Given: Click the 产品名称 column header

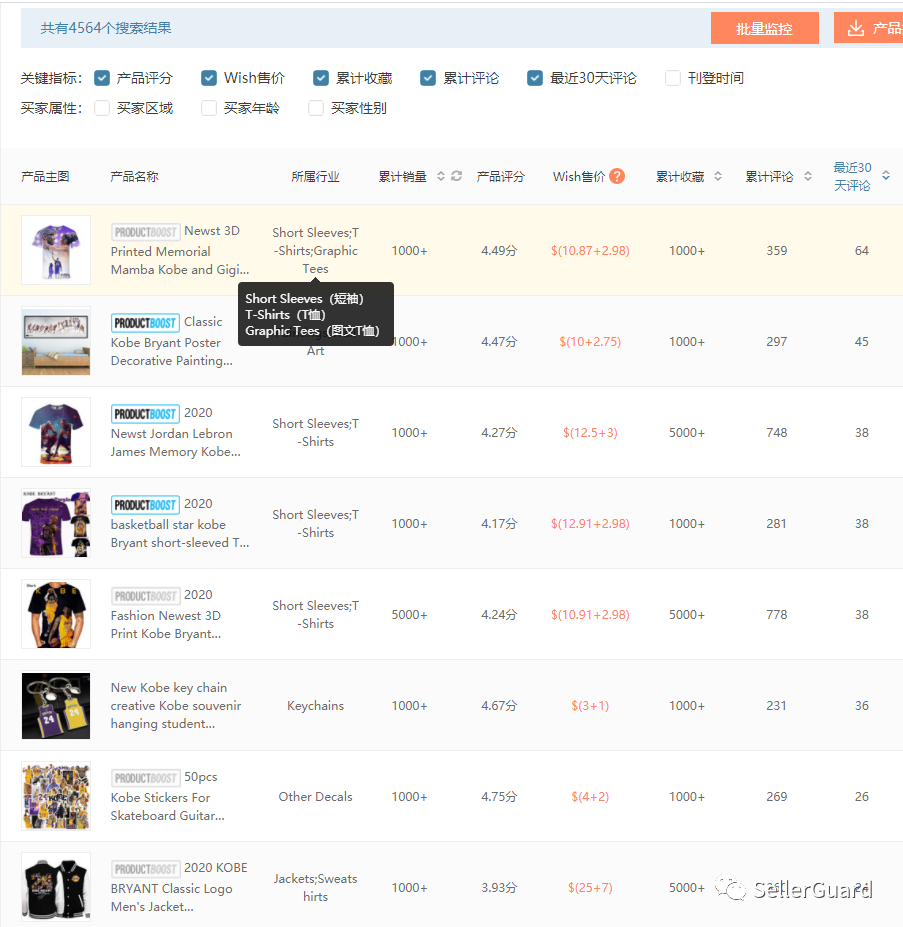Looking at the screenshot, I should coord(134,176).
